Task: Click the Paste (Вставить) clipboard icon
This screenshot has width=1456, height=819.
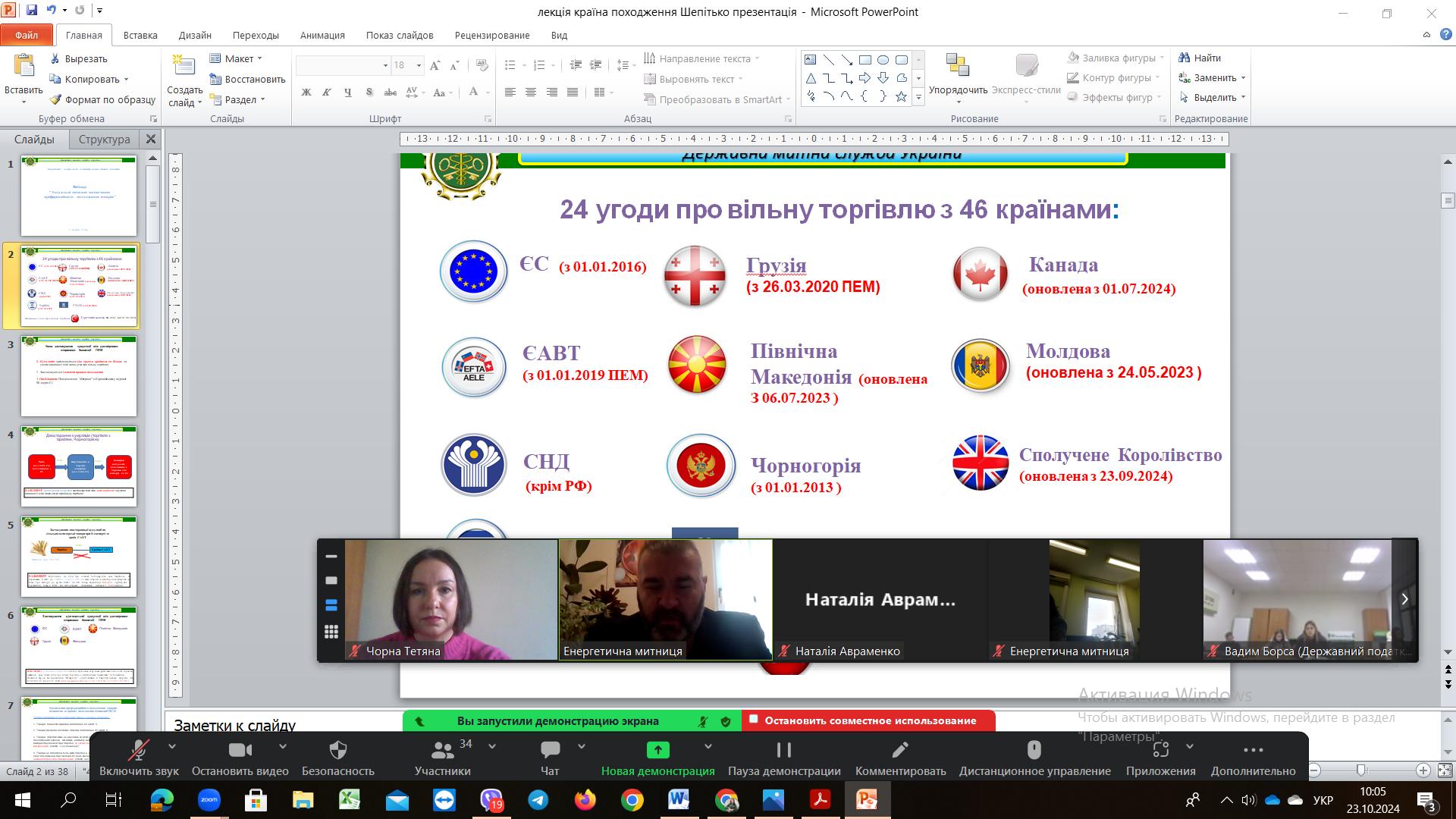Action: click(24, 66)
